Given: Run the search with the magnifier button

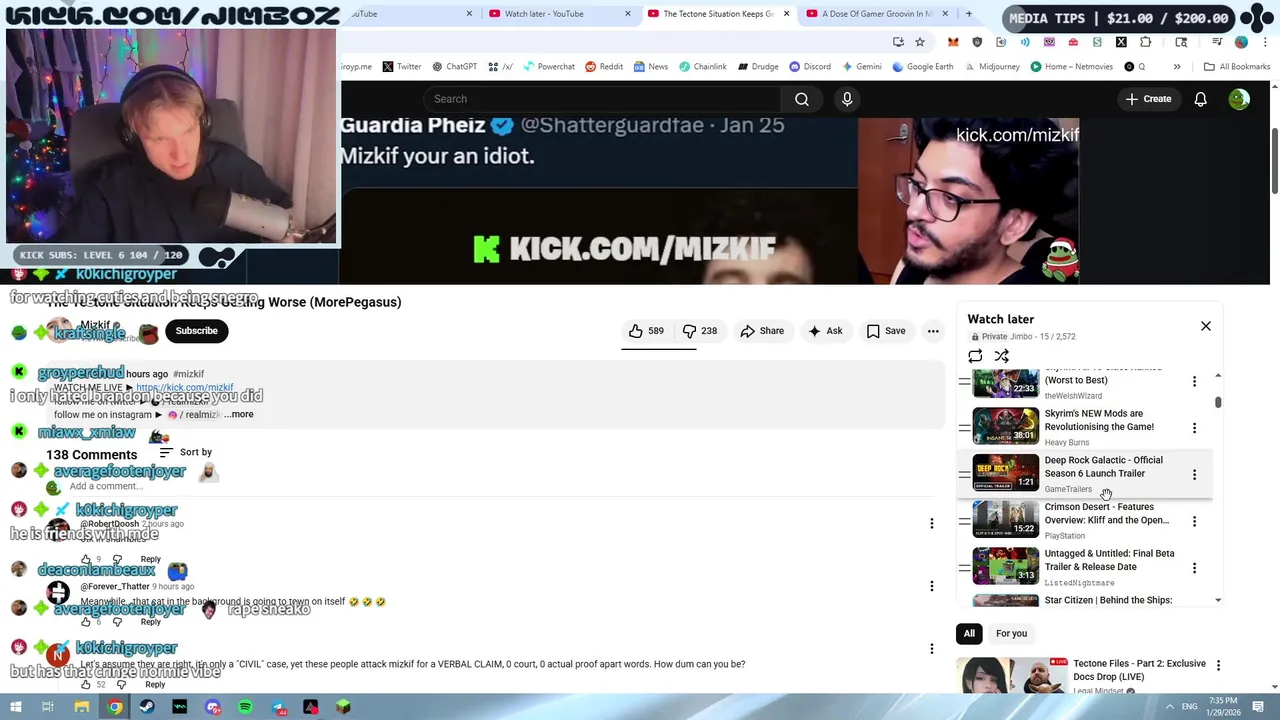Looking at the screenshot, I should (802, 99).
